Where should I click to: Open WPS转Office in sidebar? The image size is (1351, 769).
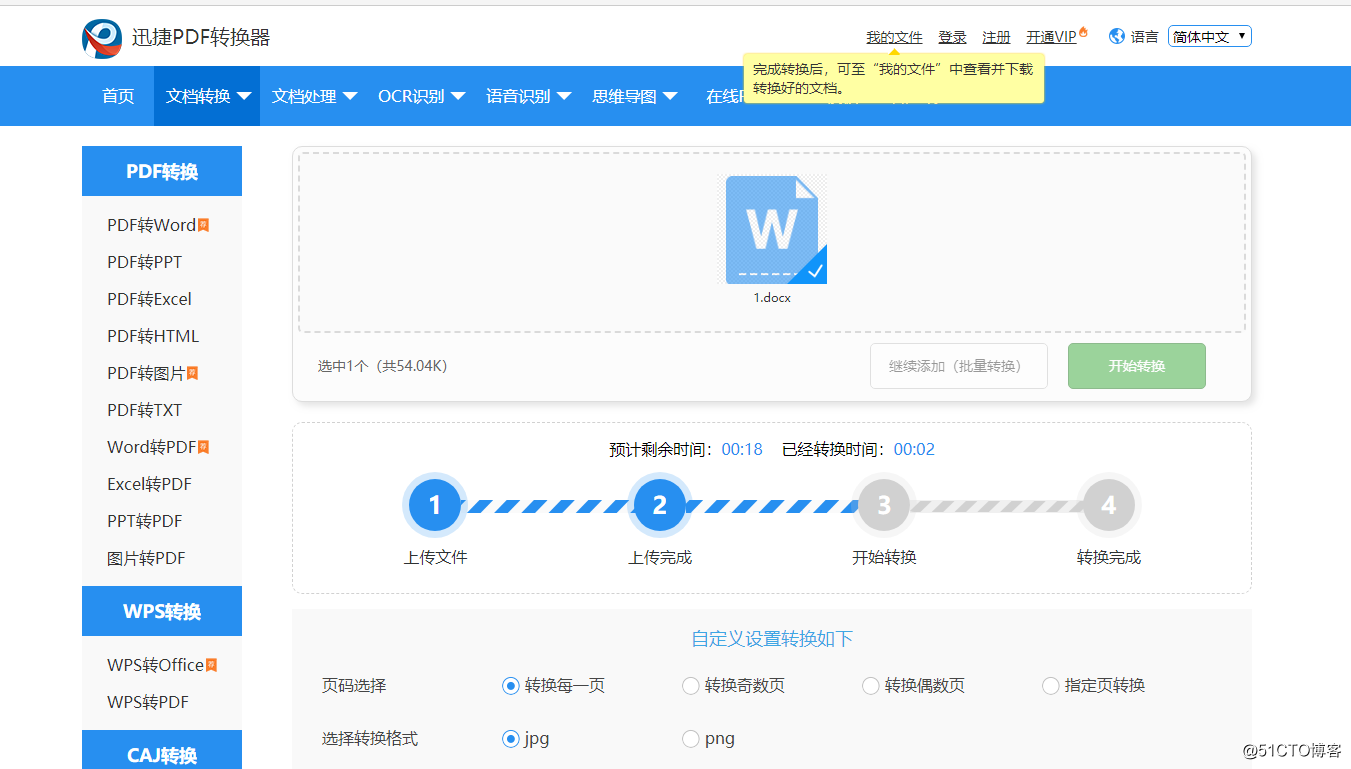156,665
